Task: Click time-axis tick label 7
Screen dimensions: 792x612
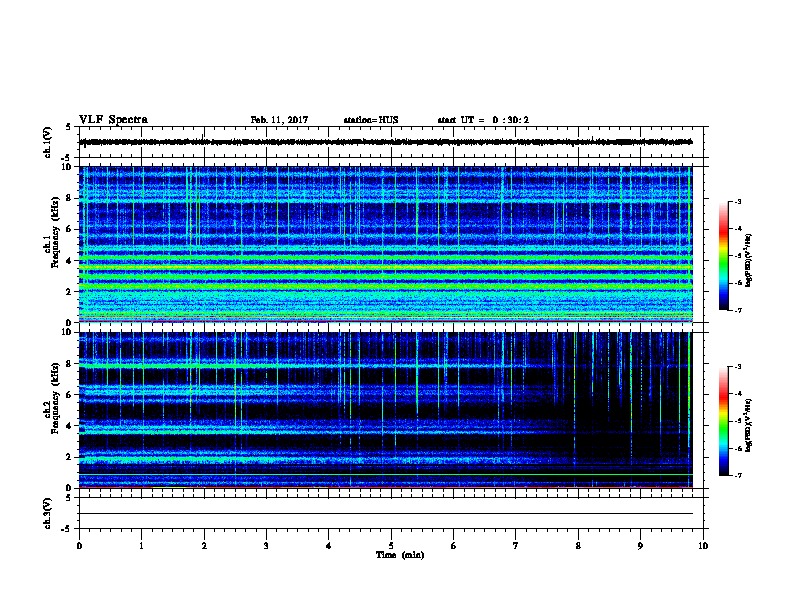Action: pyautogui.click(x=516, y=546)
